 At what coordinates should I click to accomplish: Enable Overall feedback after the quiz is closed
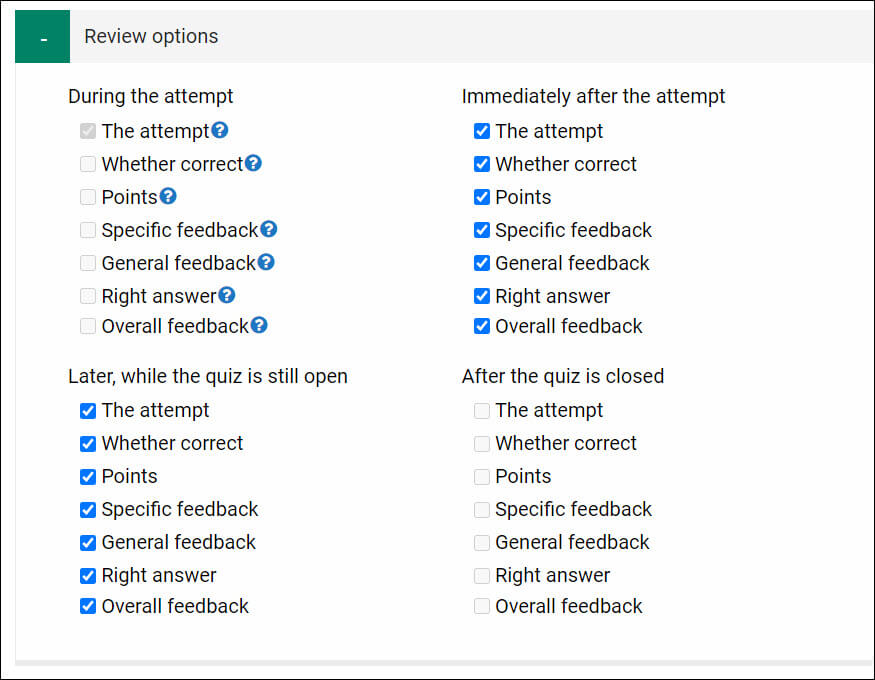pos(482,606)
